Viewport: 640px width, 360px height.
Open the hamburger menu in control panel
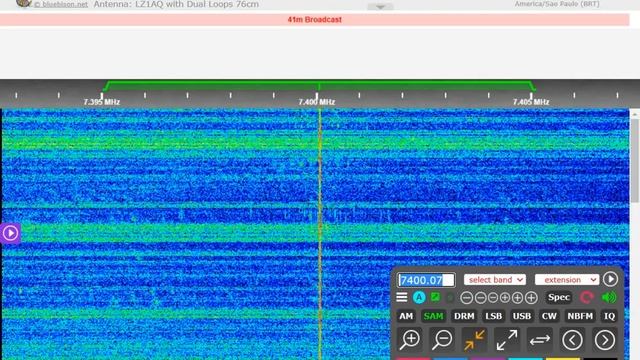pos(402,297)
